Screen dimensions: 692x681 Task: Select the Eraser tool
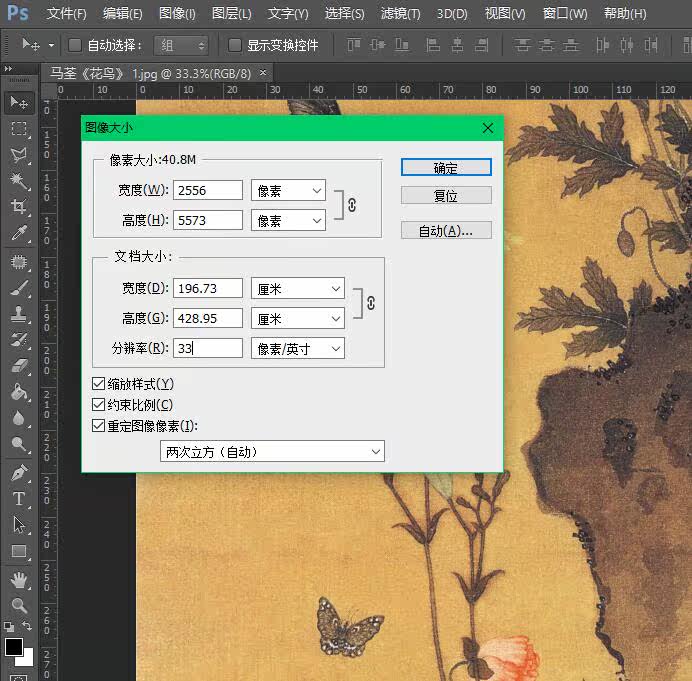[19, 366]
